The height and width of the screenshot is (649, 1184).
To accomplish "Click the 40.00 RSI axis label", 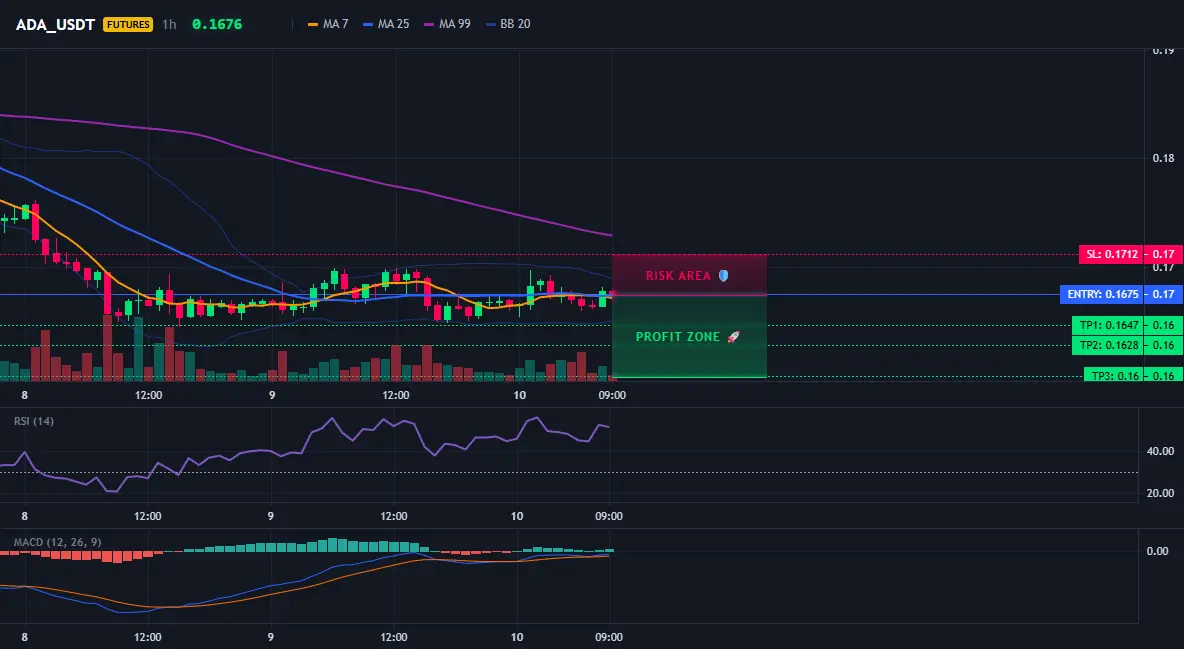I will click(x=1161, y=451).
